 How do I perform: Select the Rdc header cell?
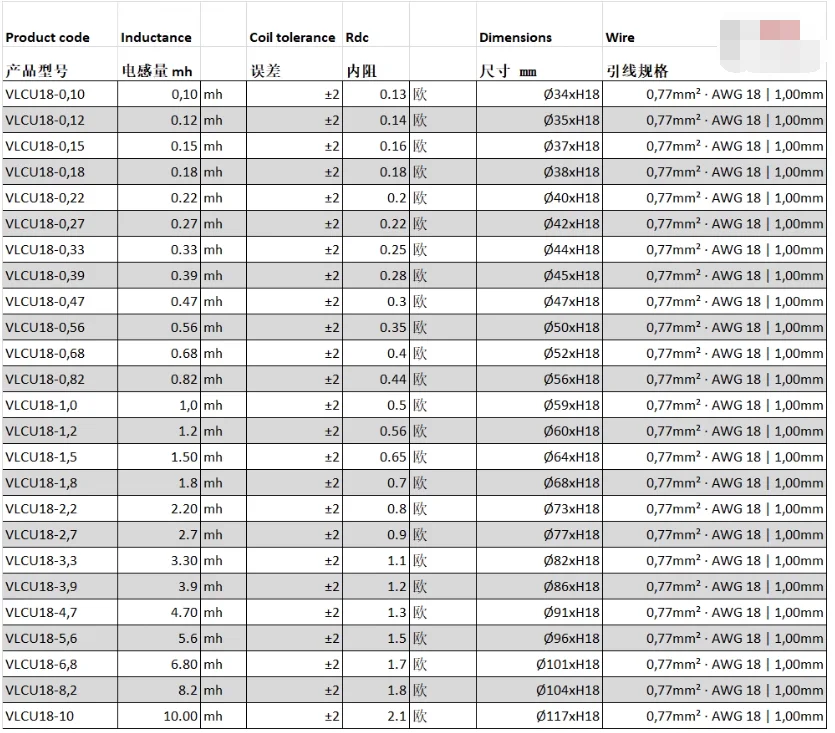pos(376,25)
